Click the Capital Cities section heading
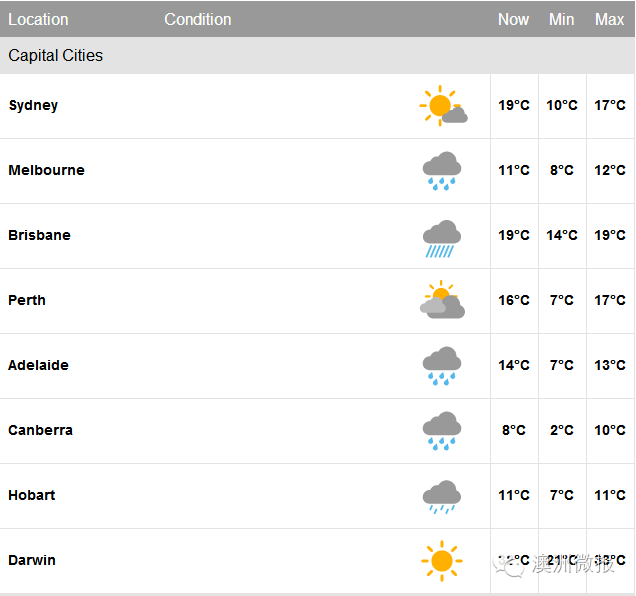This screenshot has width=636, height=596. pyautogui.click(x=56, y=56)
